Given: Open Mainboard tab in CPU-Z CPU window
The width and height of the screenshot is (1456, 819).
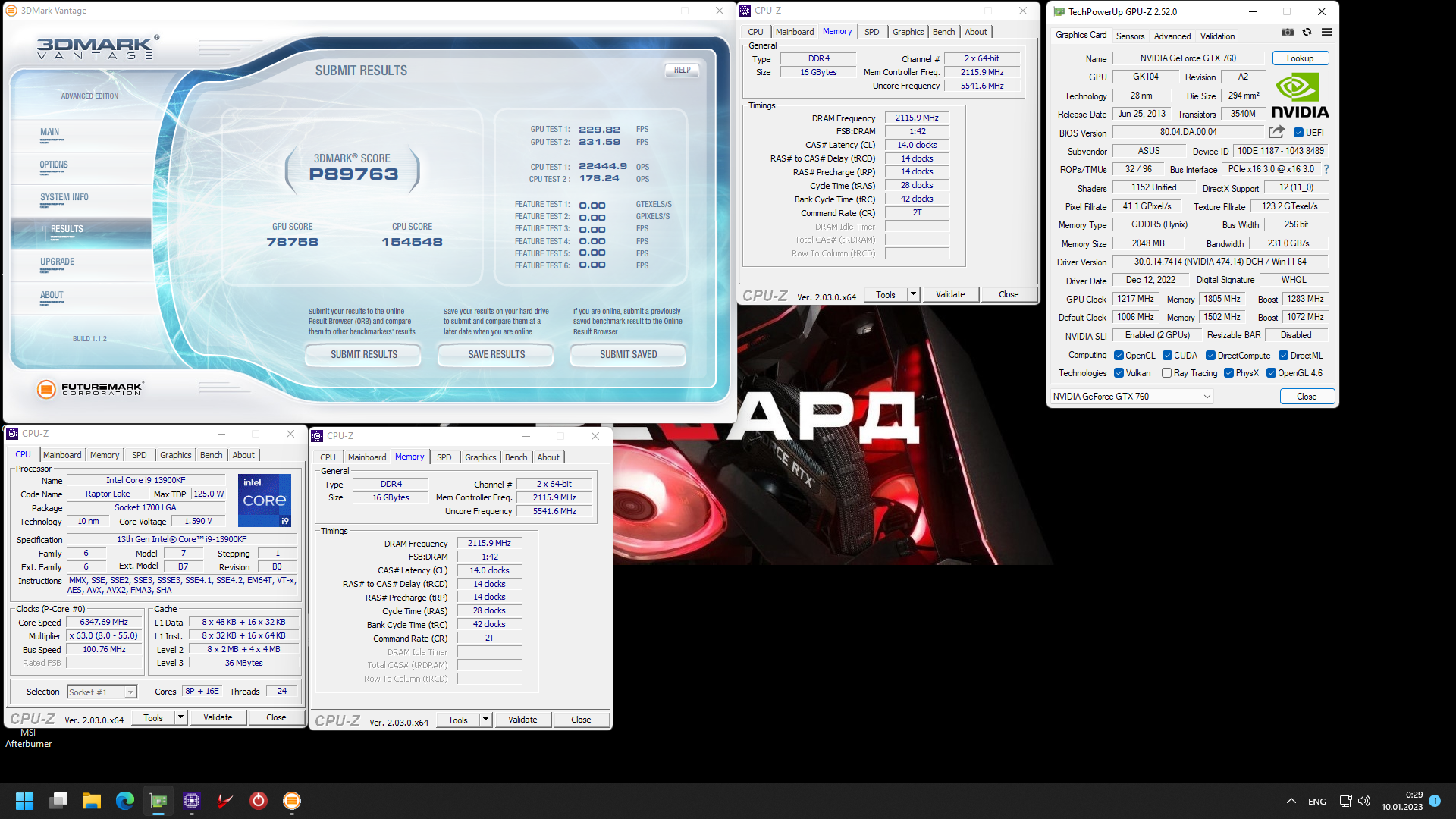Looking at the screenshot, I should pyautogui.click(x=62, y=455).
